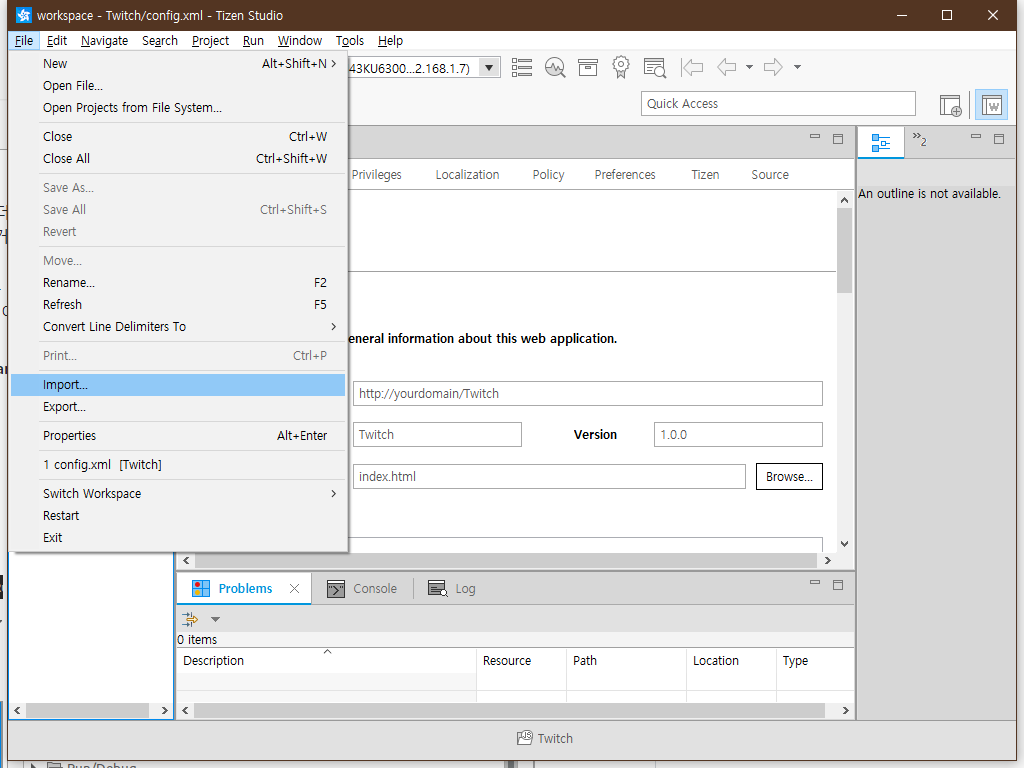Open the Device Manager list icon

coord(521,67)
